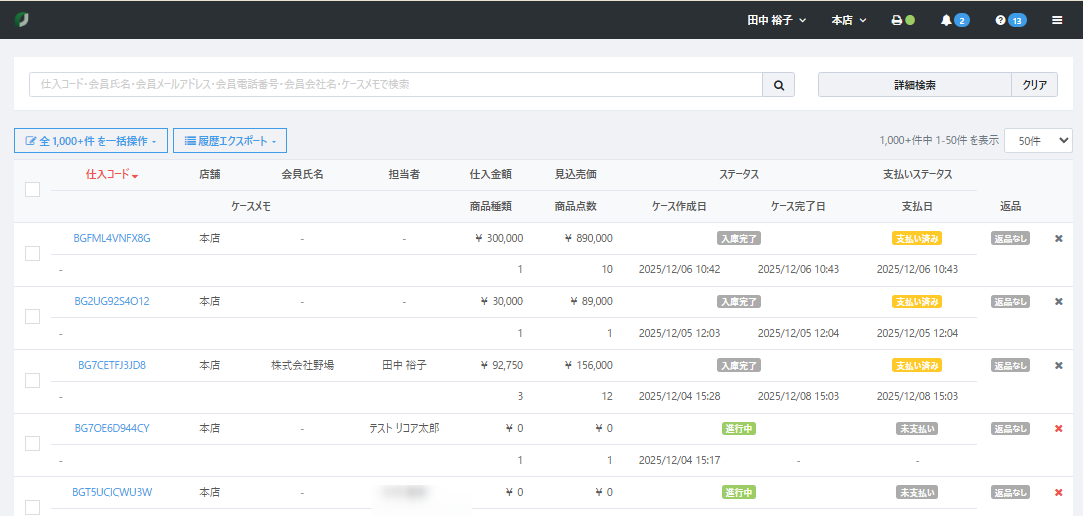Toggle the select-all checkbox in table header
This screenshot has height=516, width=1083.
click(x=32, y=189)
